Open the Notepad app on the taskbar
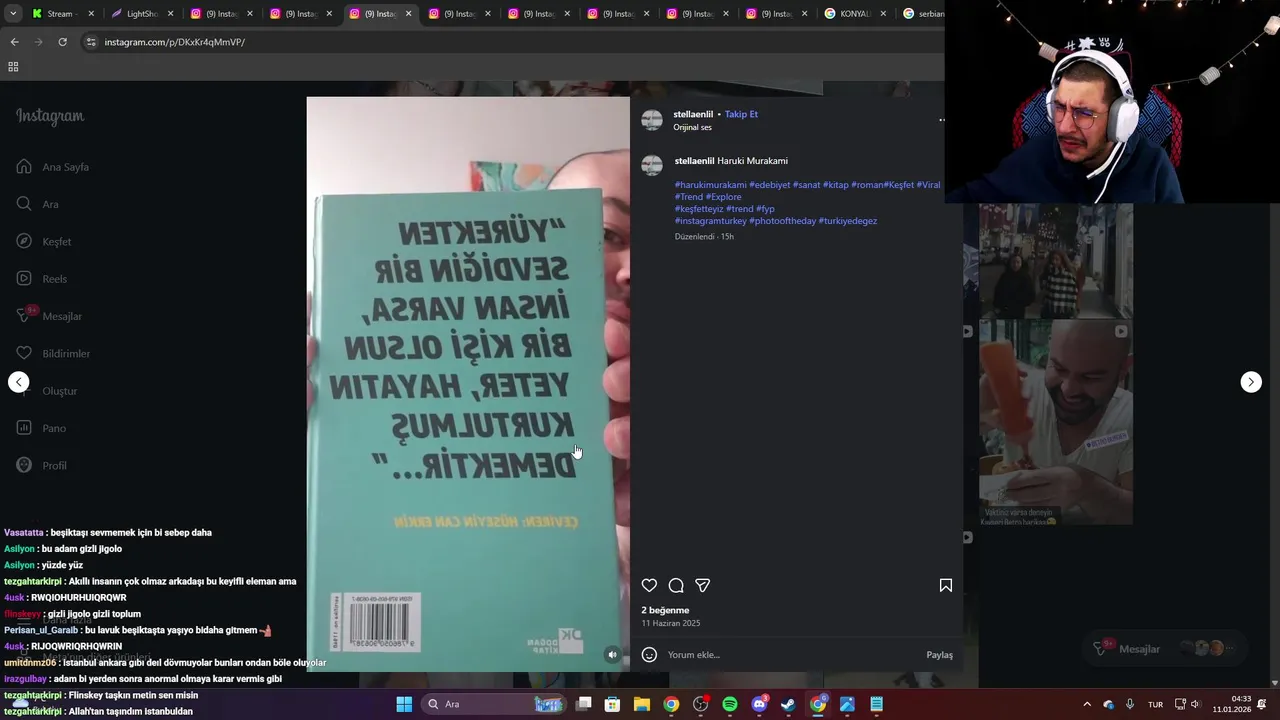This screenshot has height=720, width=1280. 876,704
